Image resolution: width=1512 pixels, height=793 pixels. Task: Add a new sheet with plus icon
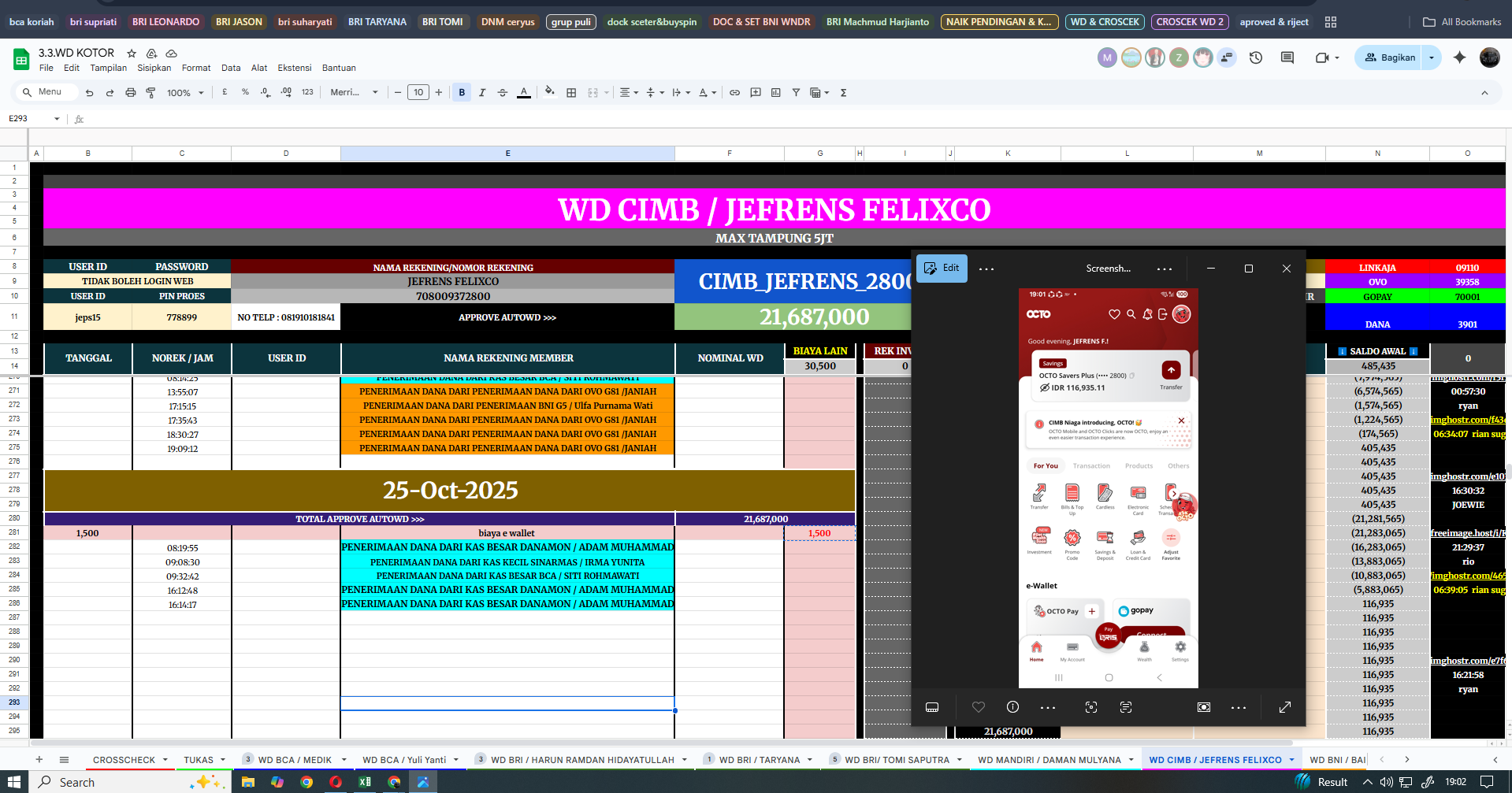coord(39,759)
